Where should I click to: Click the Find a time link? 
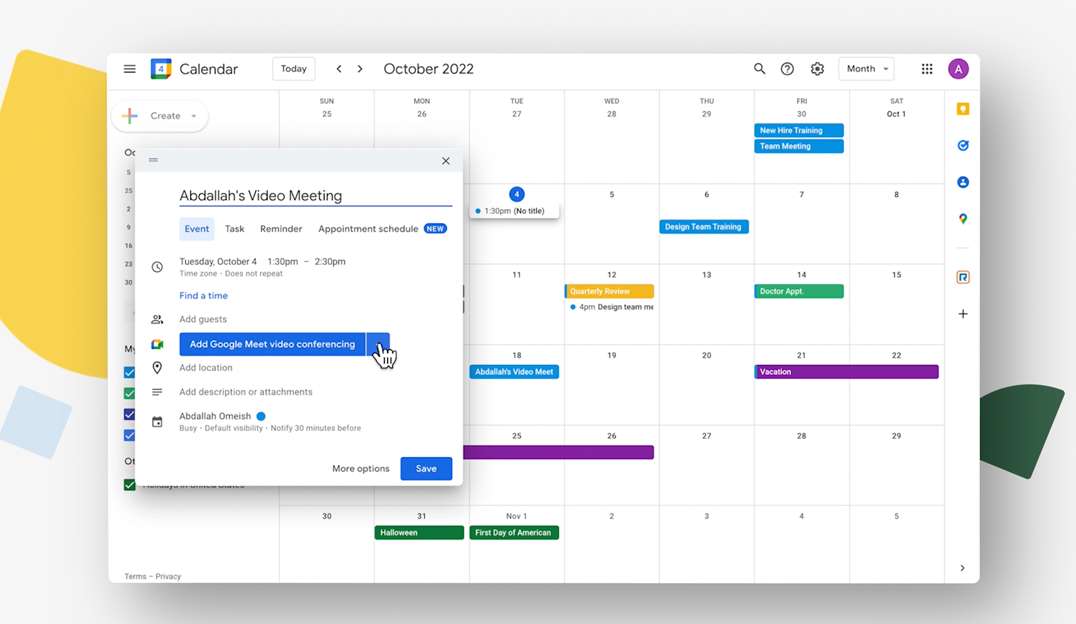(x=203, y=296)
